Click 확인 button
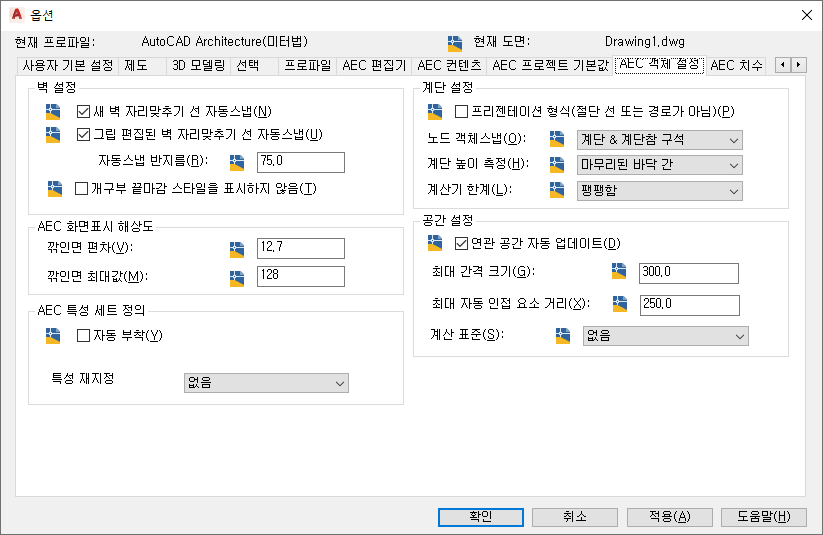Image resolution: width=823 pixels, height=535 pixels. pos(481,517)
